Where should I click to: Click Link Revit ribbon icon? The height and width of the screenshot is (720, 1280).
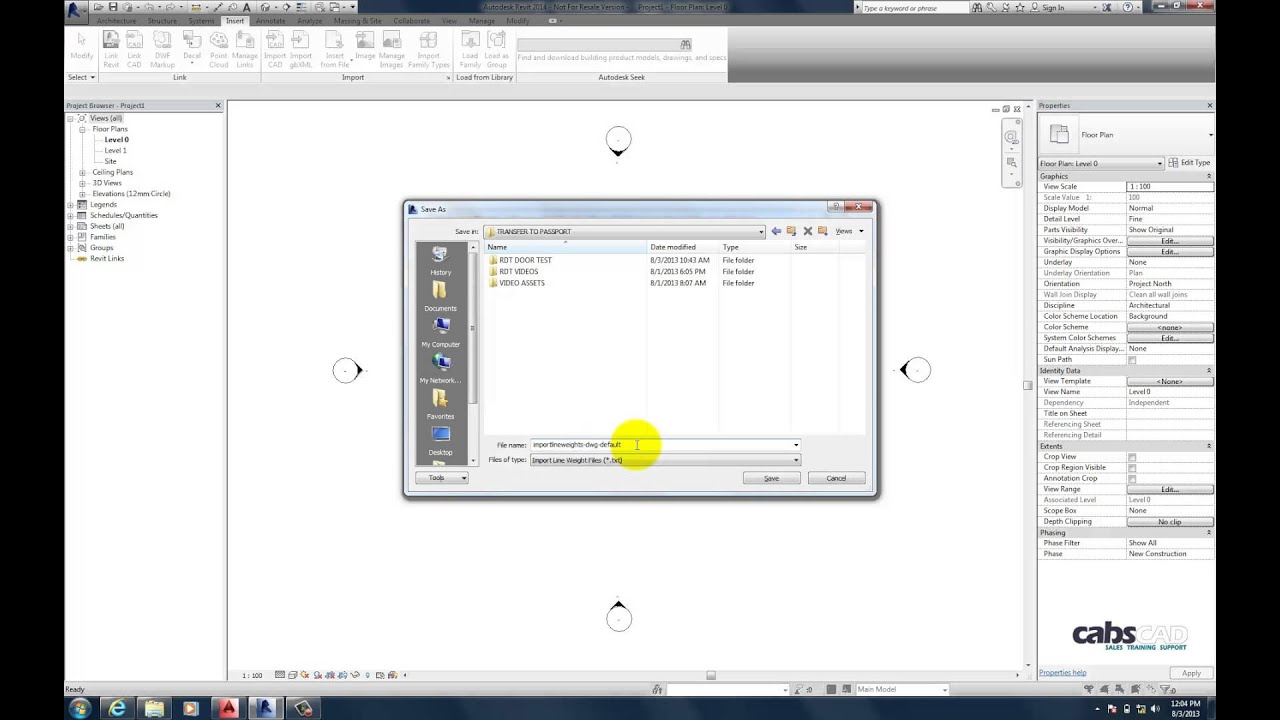[111, 48]
